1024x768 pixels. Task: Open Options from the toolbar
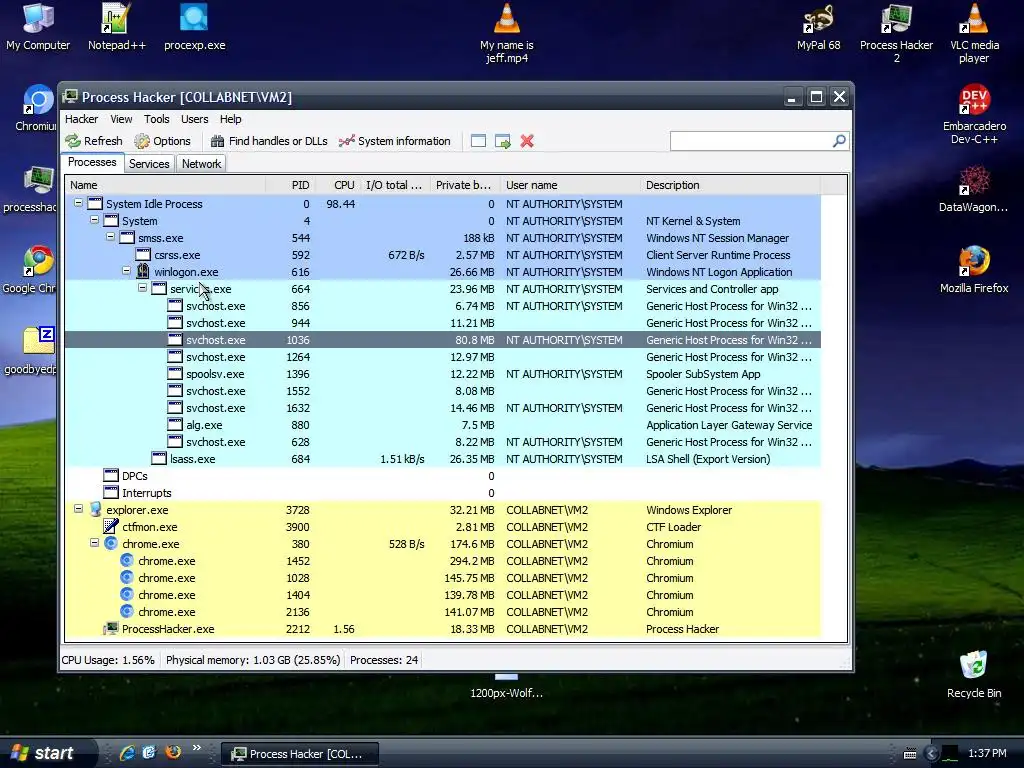tap(162, 141)
